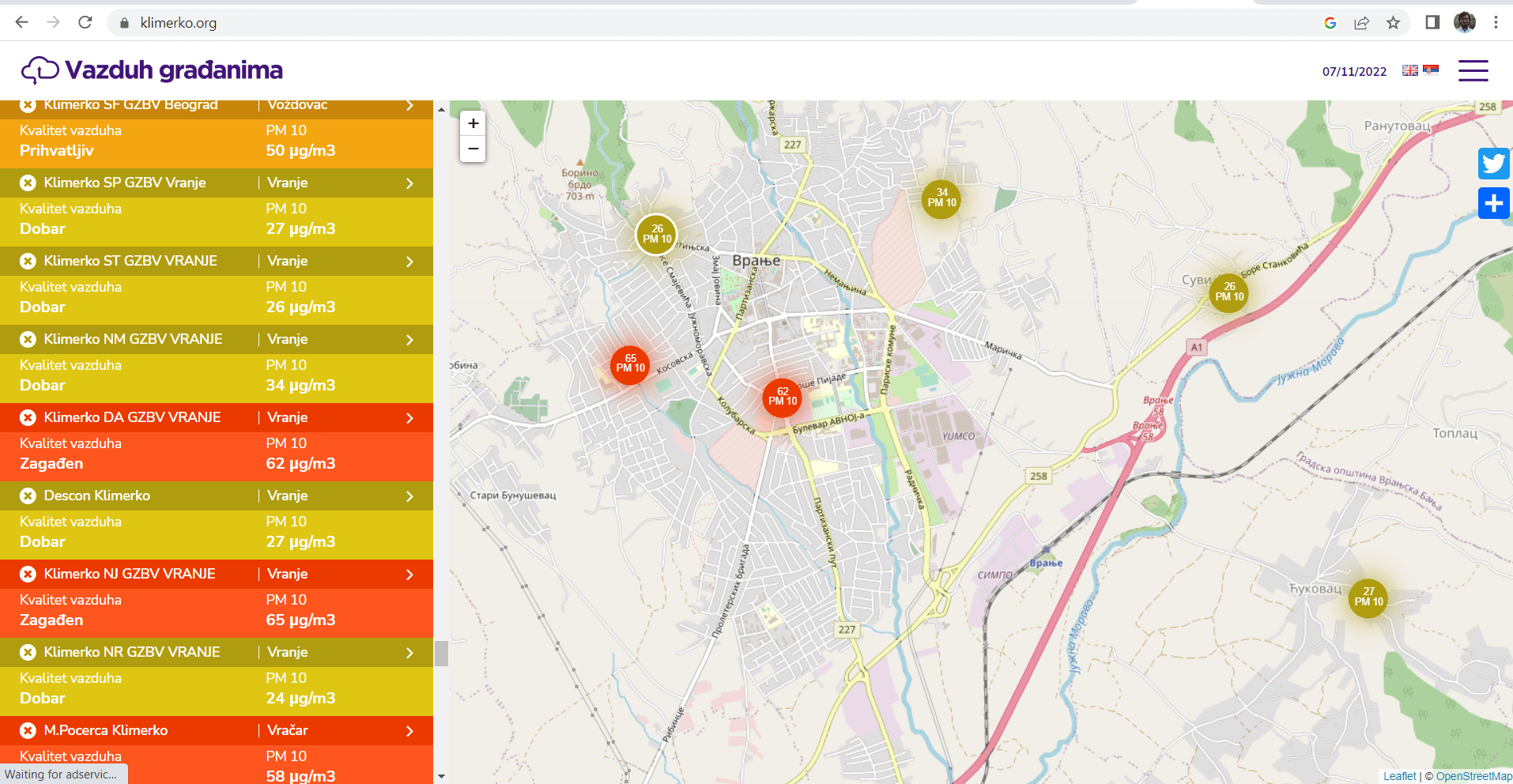Click the X icon on Klimerko NJ GZBV VRANJE
Screen dimensions: 1513x784
(28, 574)
